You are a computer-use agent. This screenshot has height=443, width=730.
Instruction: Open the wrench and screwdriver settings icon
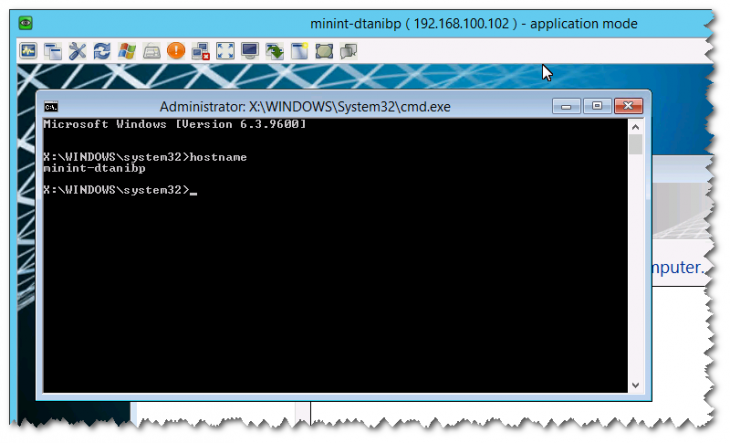[x=77, y=51]
